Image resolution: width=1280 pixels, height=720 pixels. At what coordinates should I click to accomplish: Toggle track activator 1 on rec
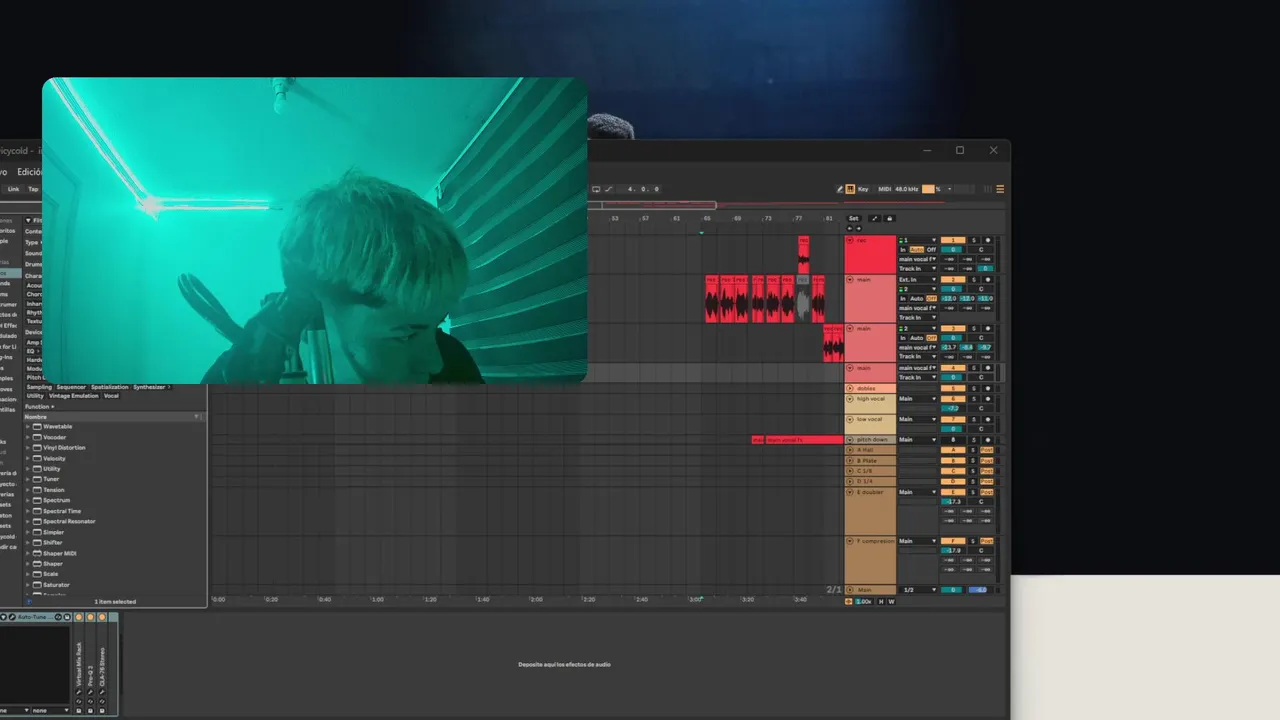[x=953, y=240]
